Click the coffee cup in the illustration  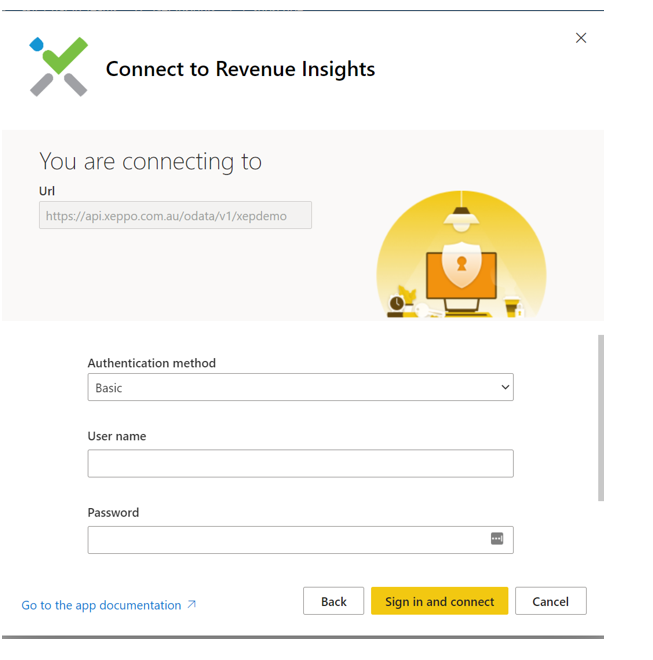coord(512,306)
